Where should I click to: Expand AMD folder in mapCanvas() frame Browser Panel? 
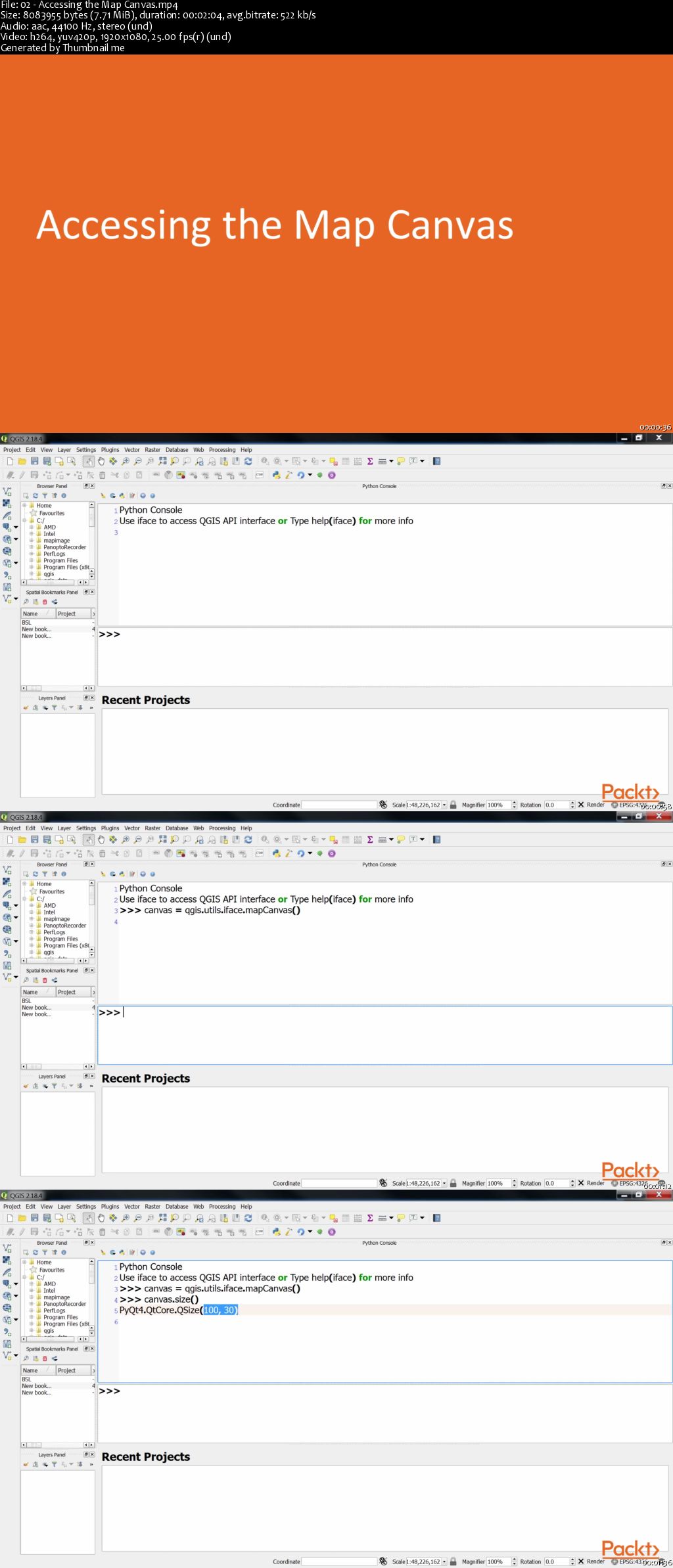pyautogui.click(x=31, y=905)
